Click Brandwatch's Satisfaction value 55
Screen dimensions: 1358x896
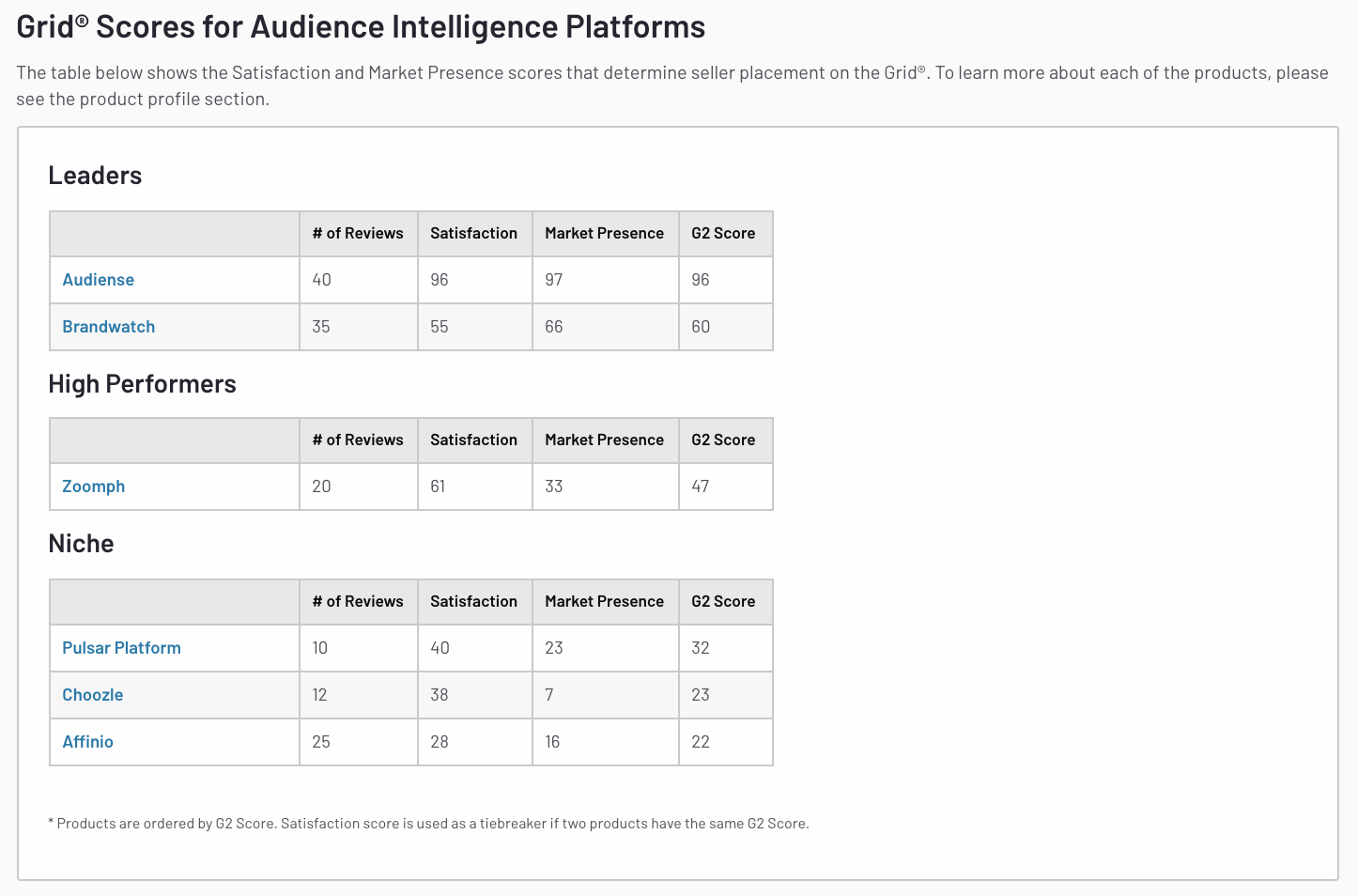tap(440, 327)
